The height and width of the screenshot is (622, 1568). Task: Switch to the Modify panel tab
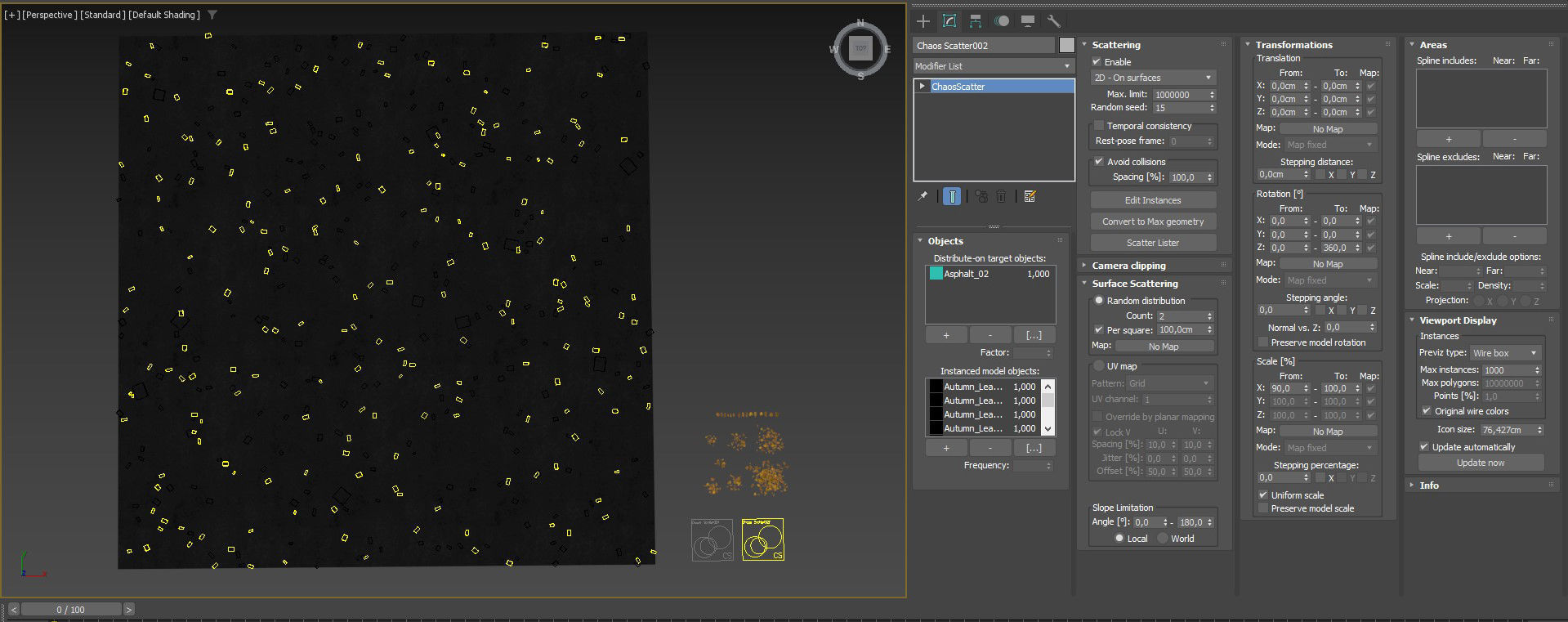pyautogui.click(x=949, y=21)
